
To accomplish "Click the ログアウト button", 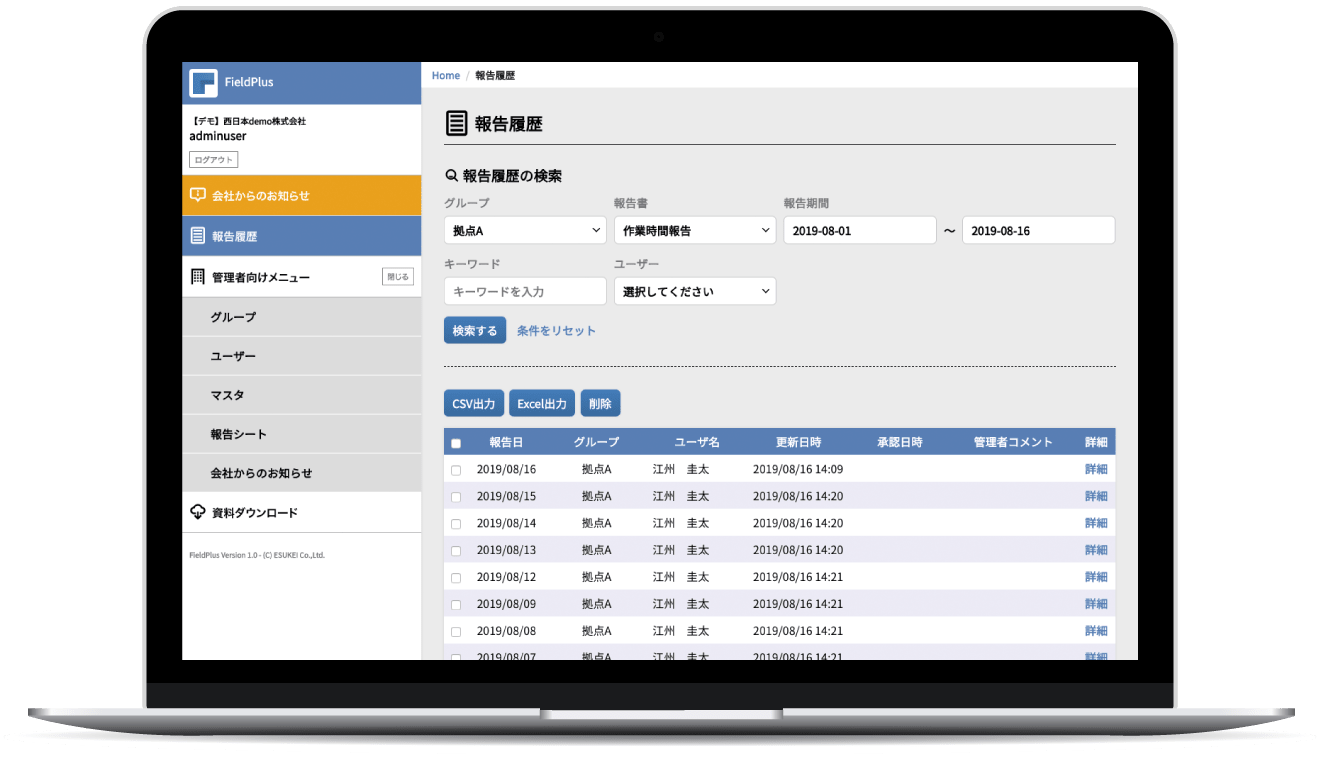I will [x=214, y=160].
